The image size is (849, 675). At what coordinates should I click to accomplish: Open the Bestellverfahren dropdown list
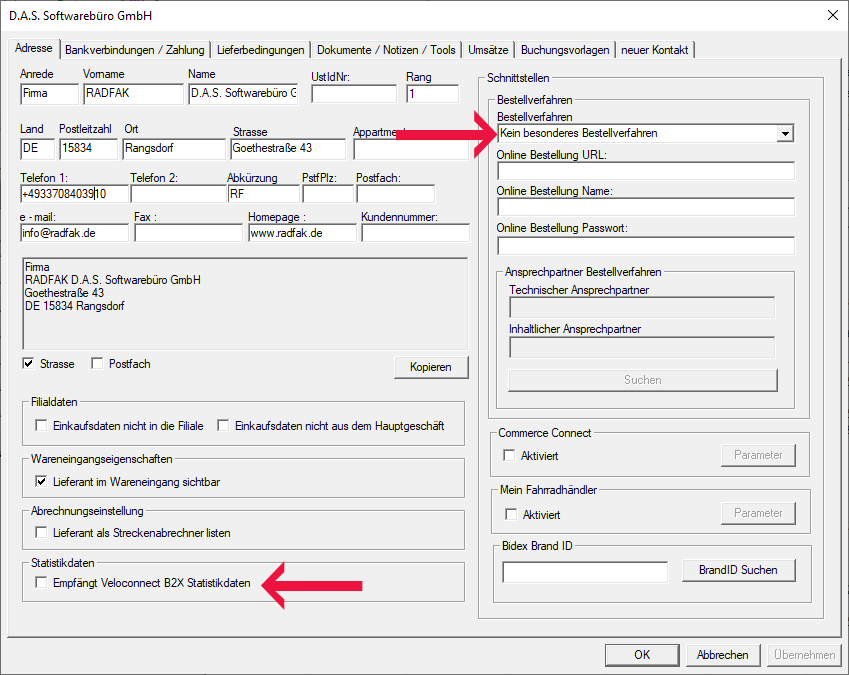(x=785, y=133)
